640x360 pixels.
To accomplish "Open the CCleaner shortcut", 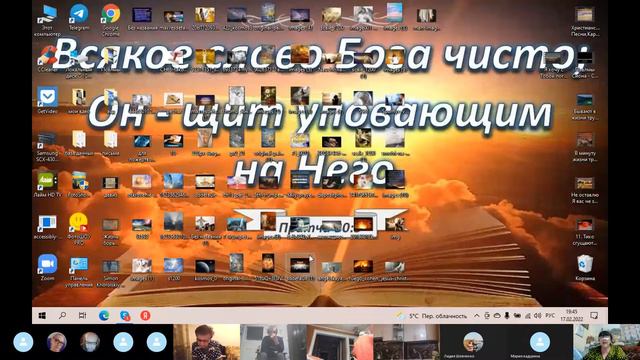I will pyautogui.click(x=47, y=59).
